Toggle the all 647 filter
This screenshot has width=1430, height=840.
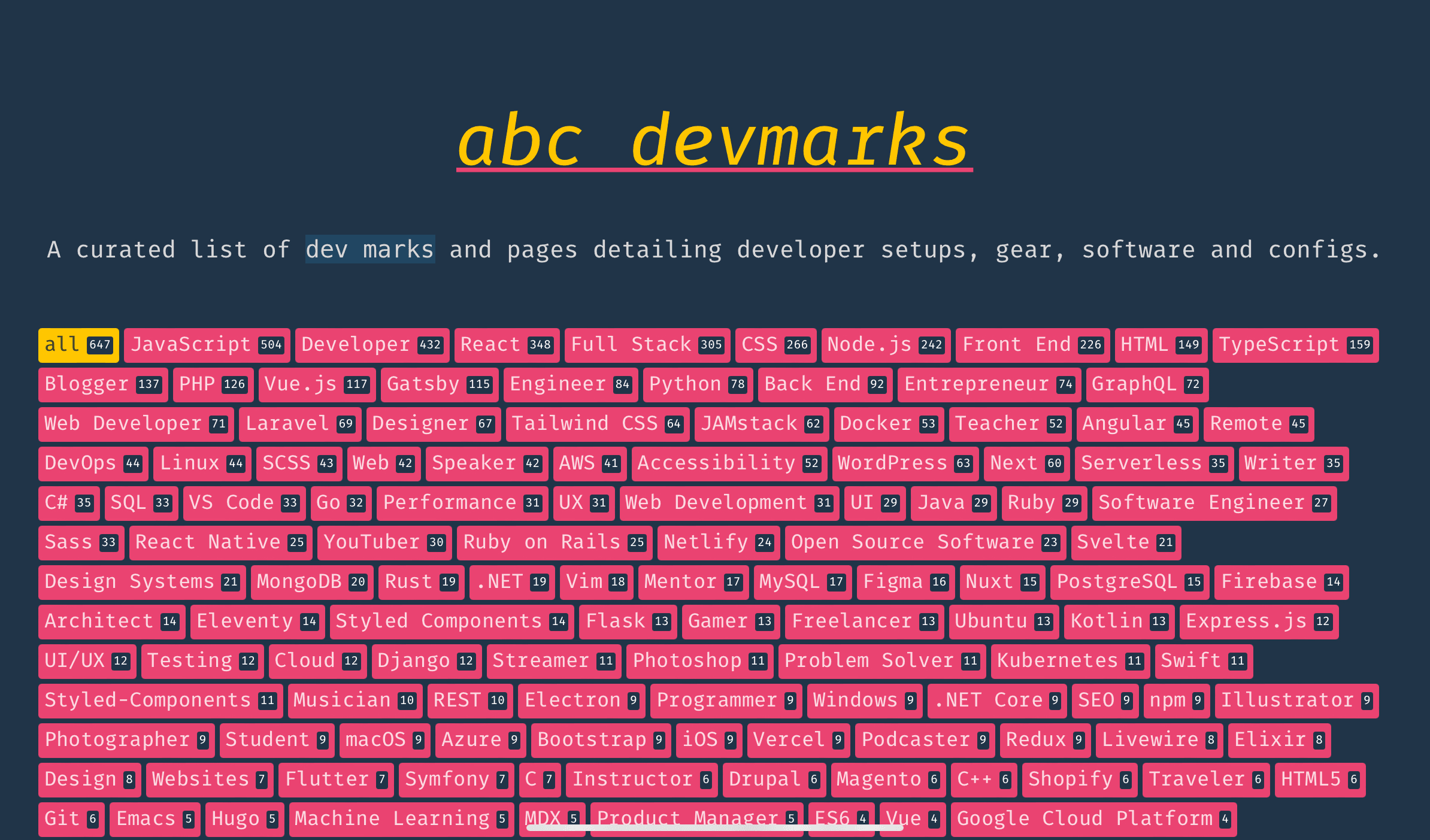click(77, 344)
